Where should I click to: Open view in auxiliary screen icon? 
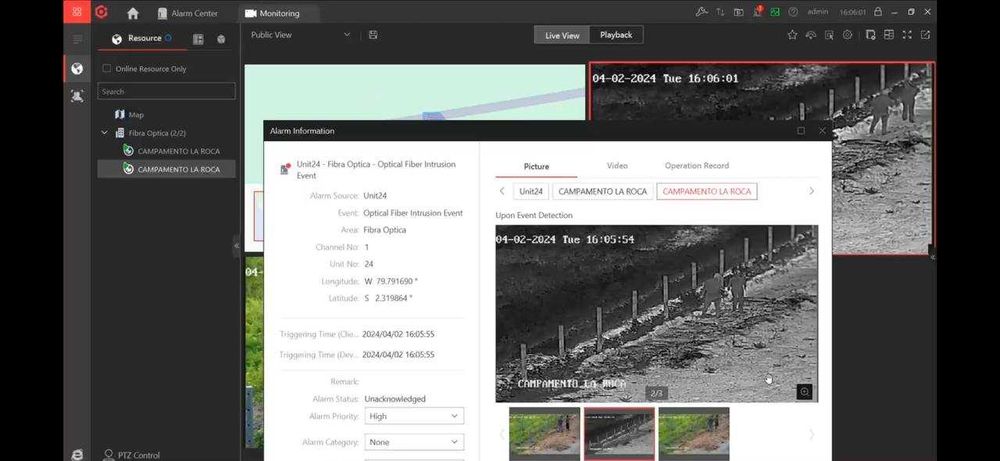coord(925,35)
